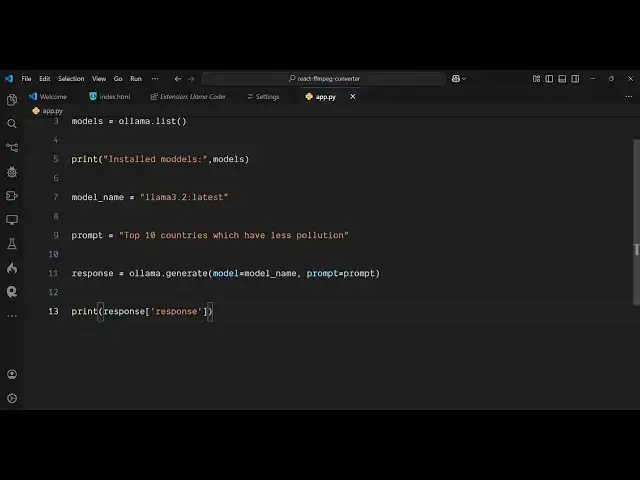Close the app.py tab

pos(353,97)
